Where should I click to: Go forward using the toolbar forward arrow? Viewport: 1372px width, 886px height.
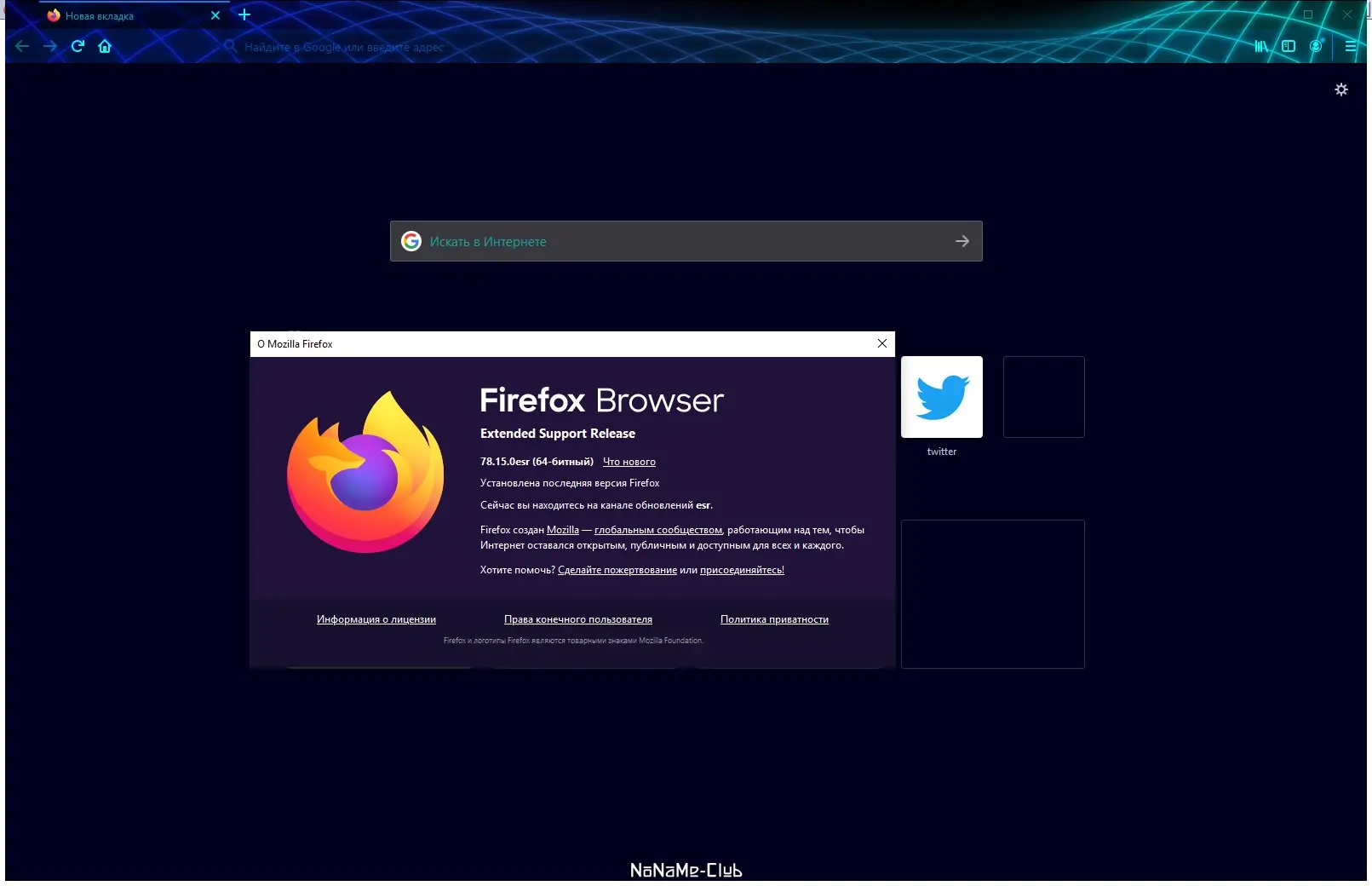click(50, 46)
